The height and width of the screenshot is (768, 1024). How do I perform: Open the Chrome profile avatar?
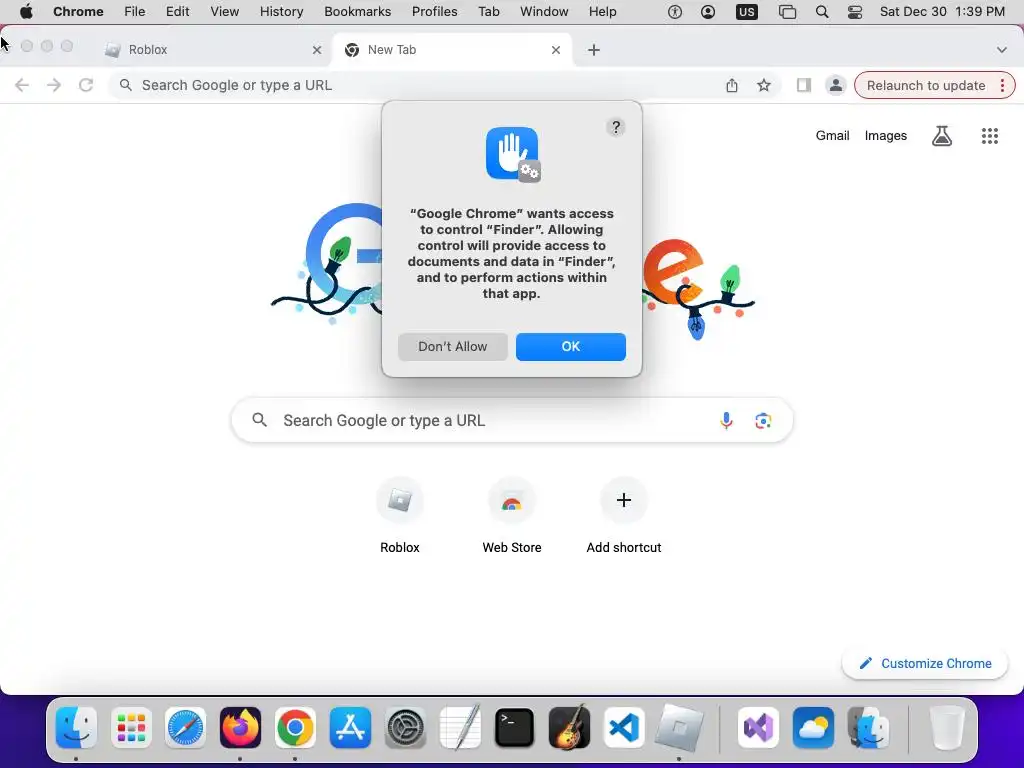click(x=835, y=85)
